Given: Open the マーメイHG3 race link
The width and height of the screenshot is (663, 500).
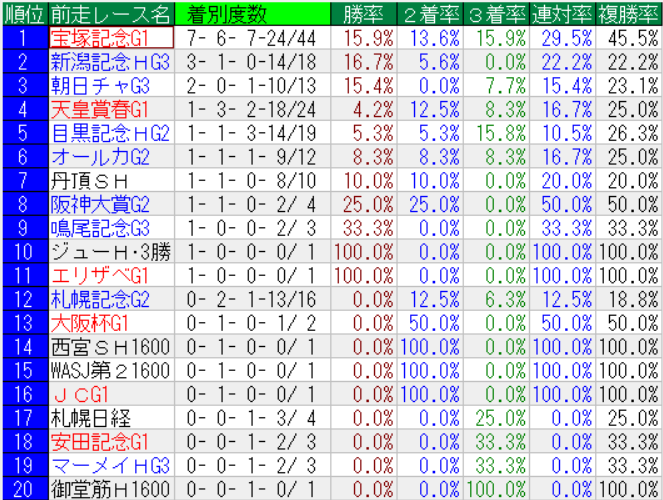Looking at the screenshot, I should click(x=109, y=465).
